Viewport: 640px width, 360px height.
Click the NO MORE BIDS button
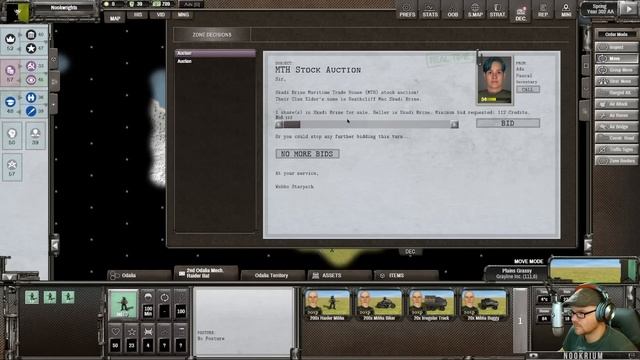click(x=307, y=154)
